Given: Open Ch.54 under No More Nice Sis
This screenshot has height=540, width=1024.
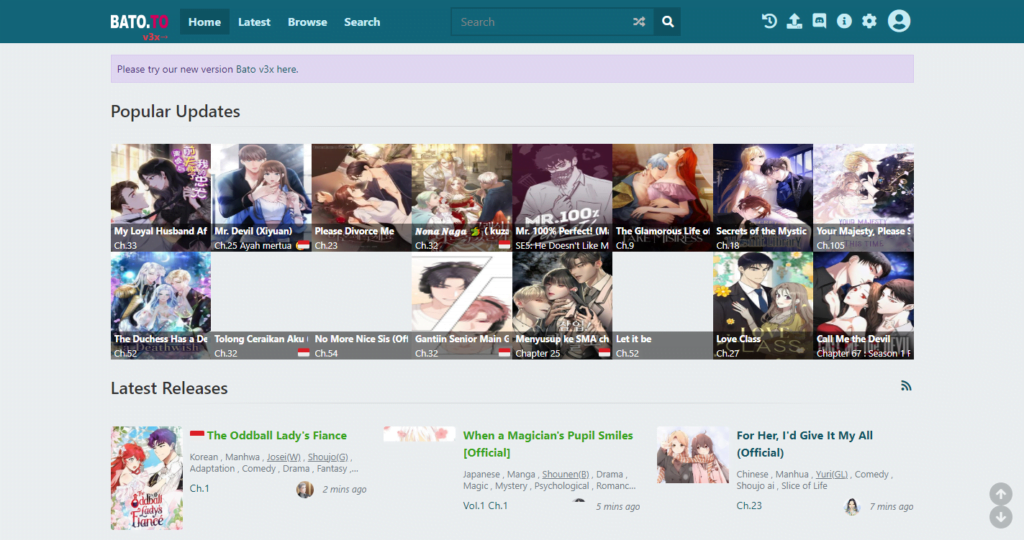Looking at the screenshot, I should [327, 353].
